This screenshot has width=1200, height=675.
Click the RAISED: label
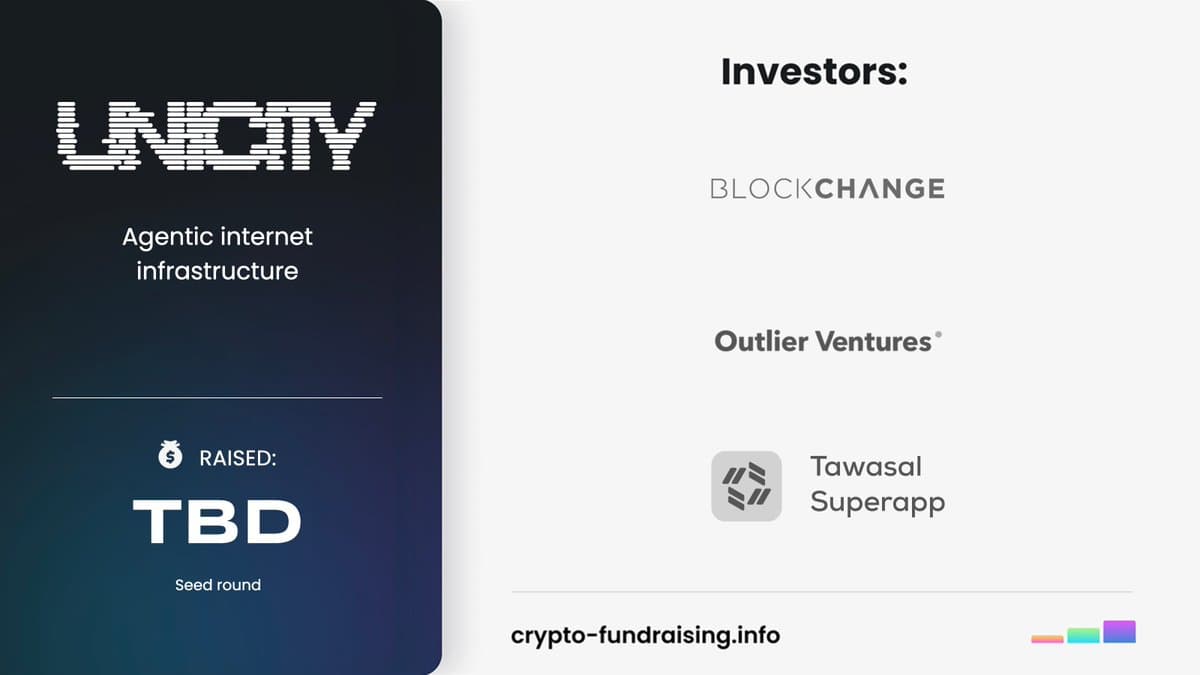pyautogui.click(x=238, y=458)
